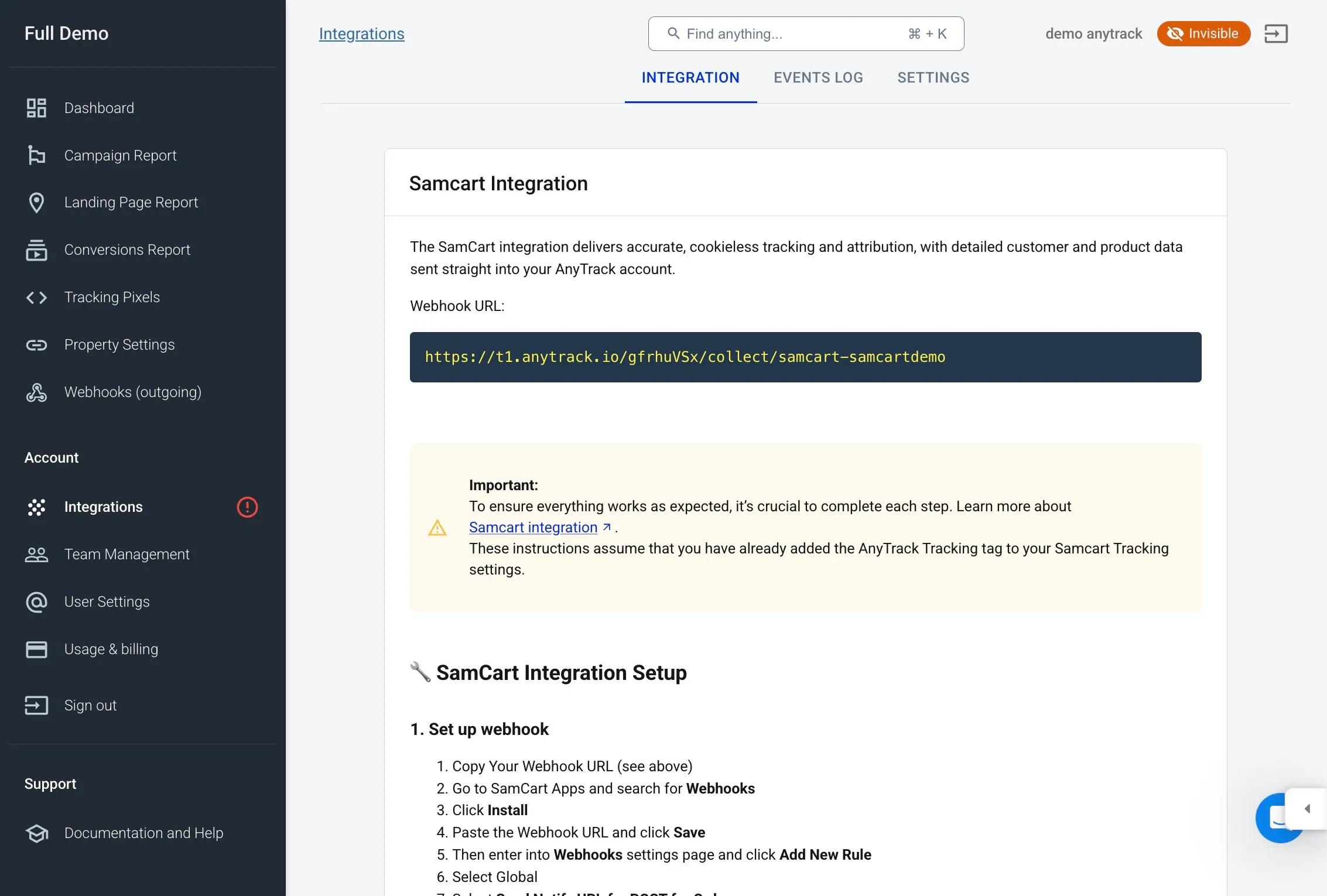Click the Integrations breadcrumb link
The width and height of the screenshot is (1327, 896).
pyautogui.click(x=361, y=34)
